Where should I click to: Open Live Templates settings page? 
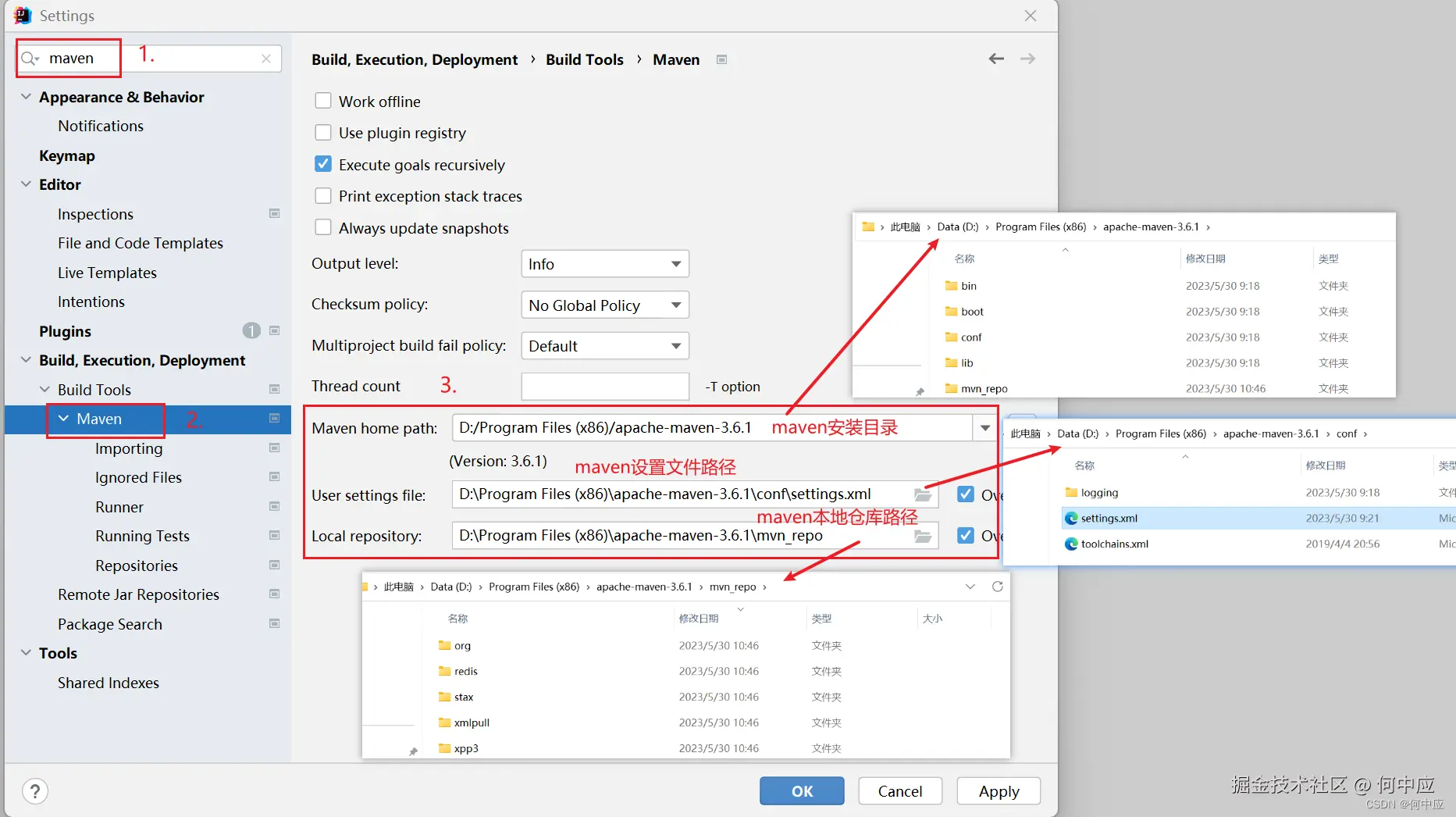tap(107, 273)
